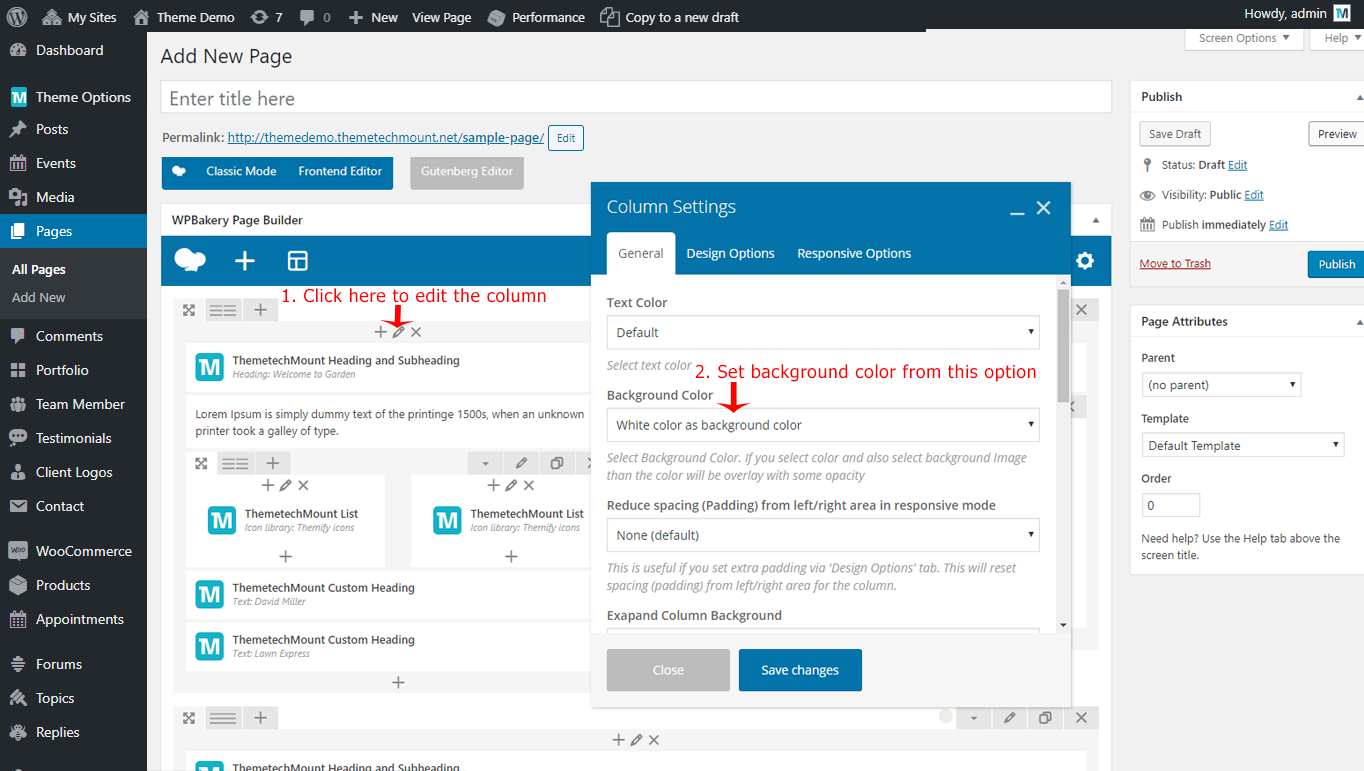Minimize the Column Settings dialog

(x=1017, y=208)
